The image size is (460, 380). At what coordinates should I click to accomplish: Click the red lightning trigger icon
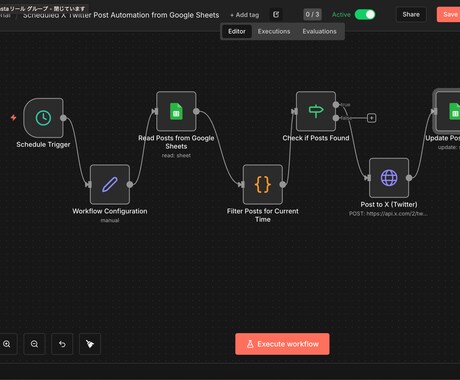pos(13,117)
